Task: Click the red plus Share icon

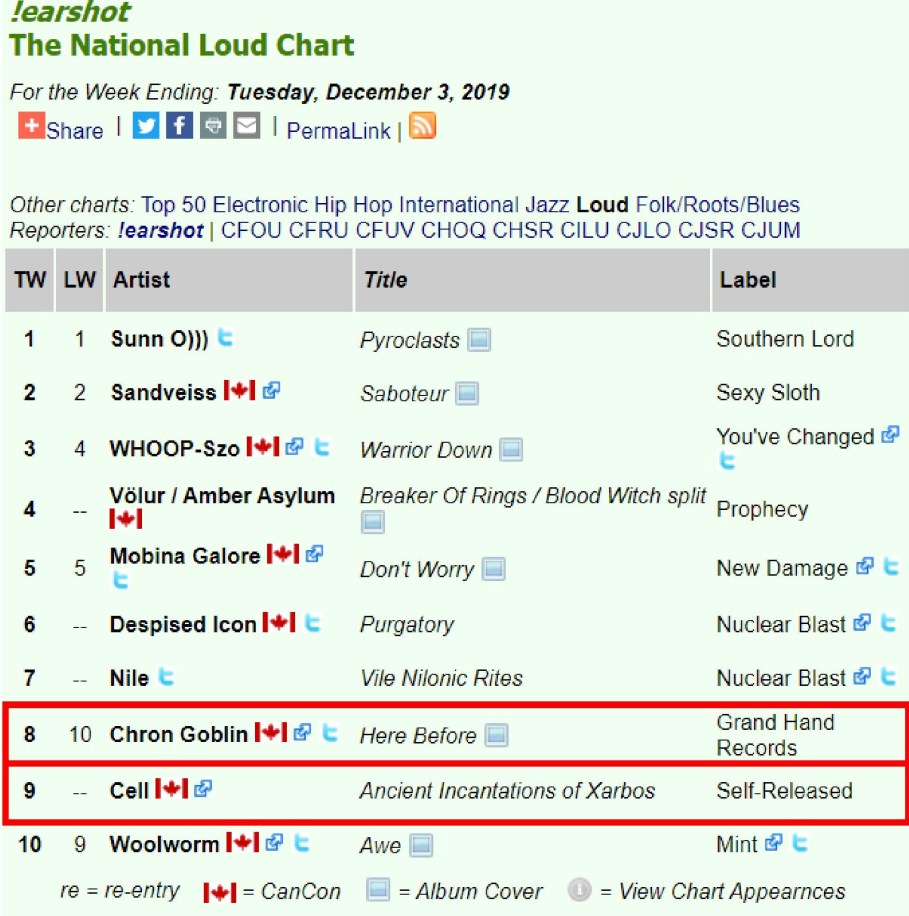Action: click(x=31, y=127)
